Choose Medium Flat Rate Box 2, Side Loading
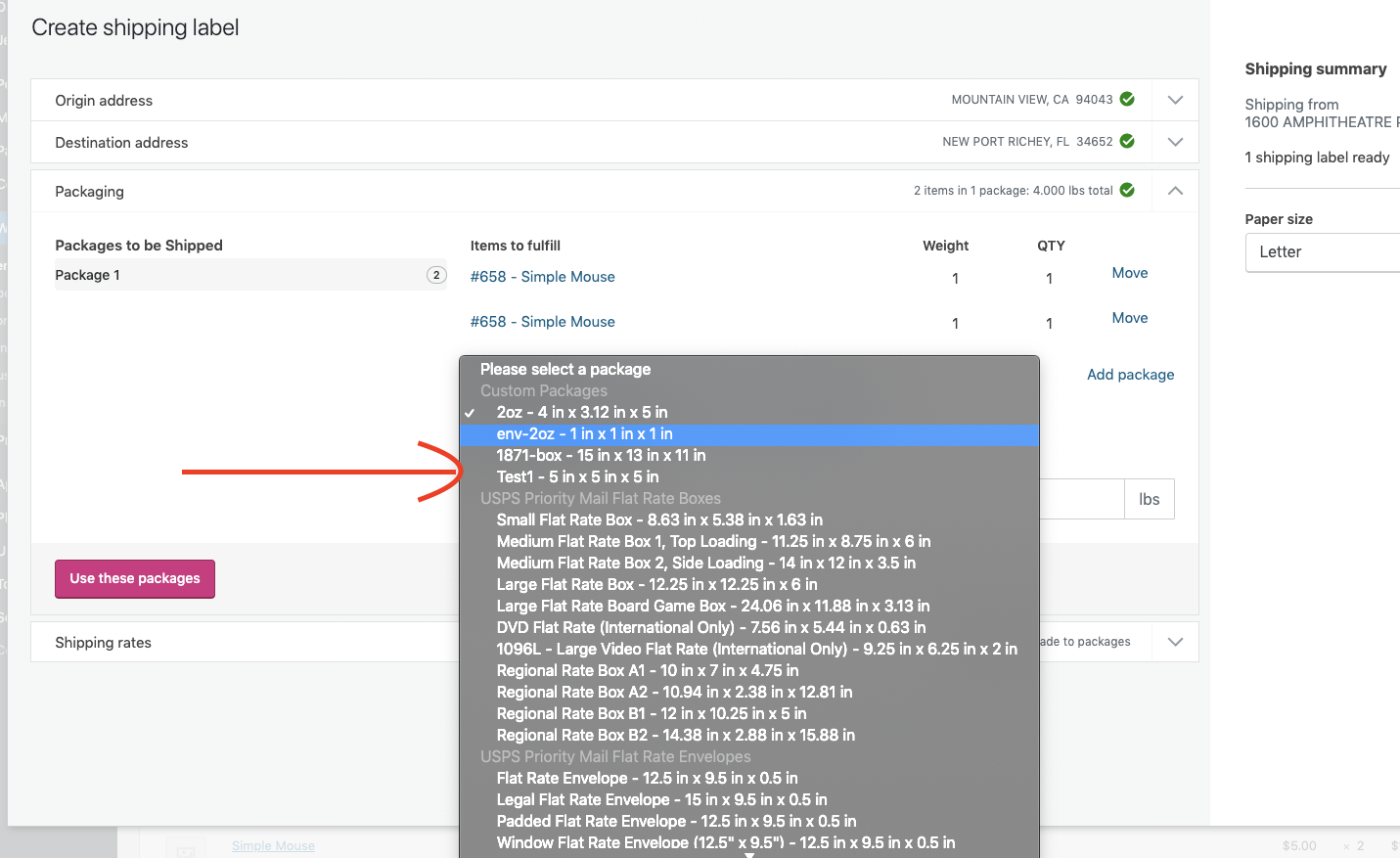 (x=749, y=563)
